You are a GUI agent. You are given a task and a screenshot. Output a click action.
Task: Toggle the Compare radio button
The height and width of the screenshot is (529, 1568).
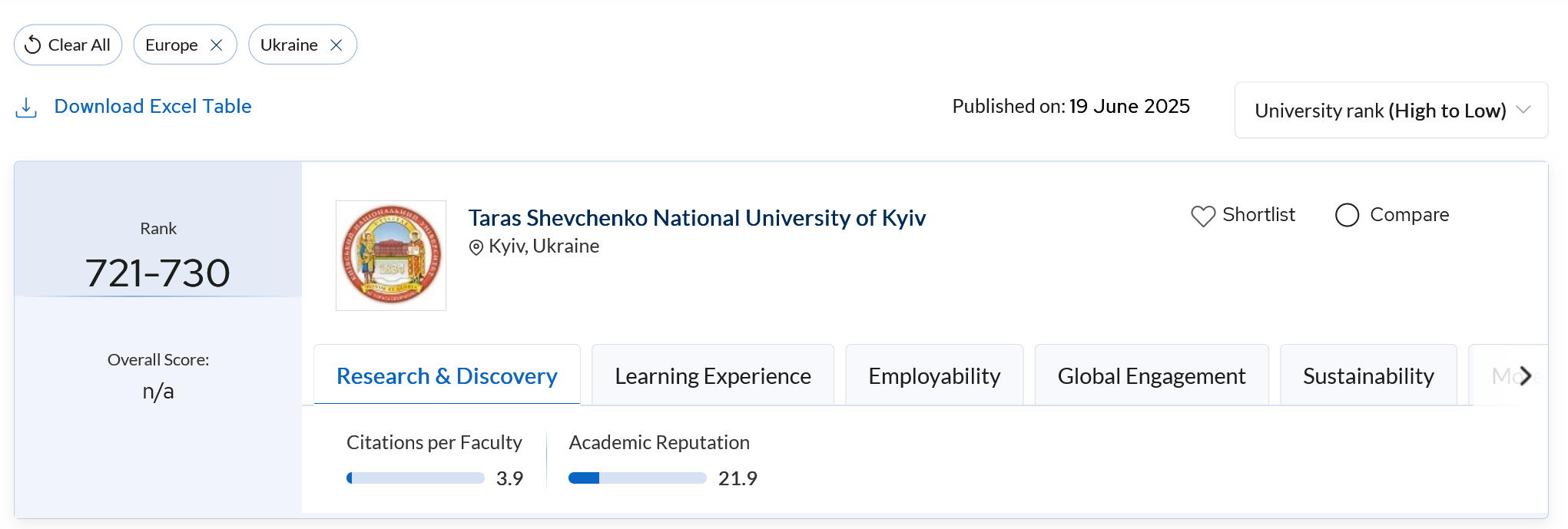[x=1348, y=215]
